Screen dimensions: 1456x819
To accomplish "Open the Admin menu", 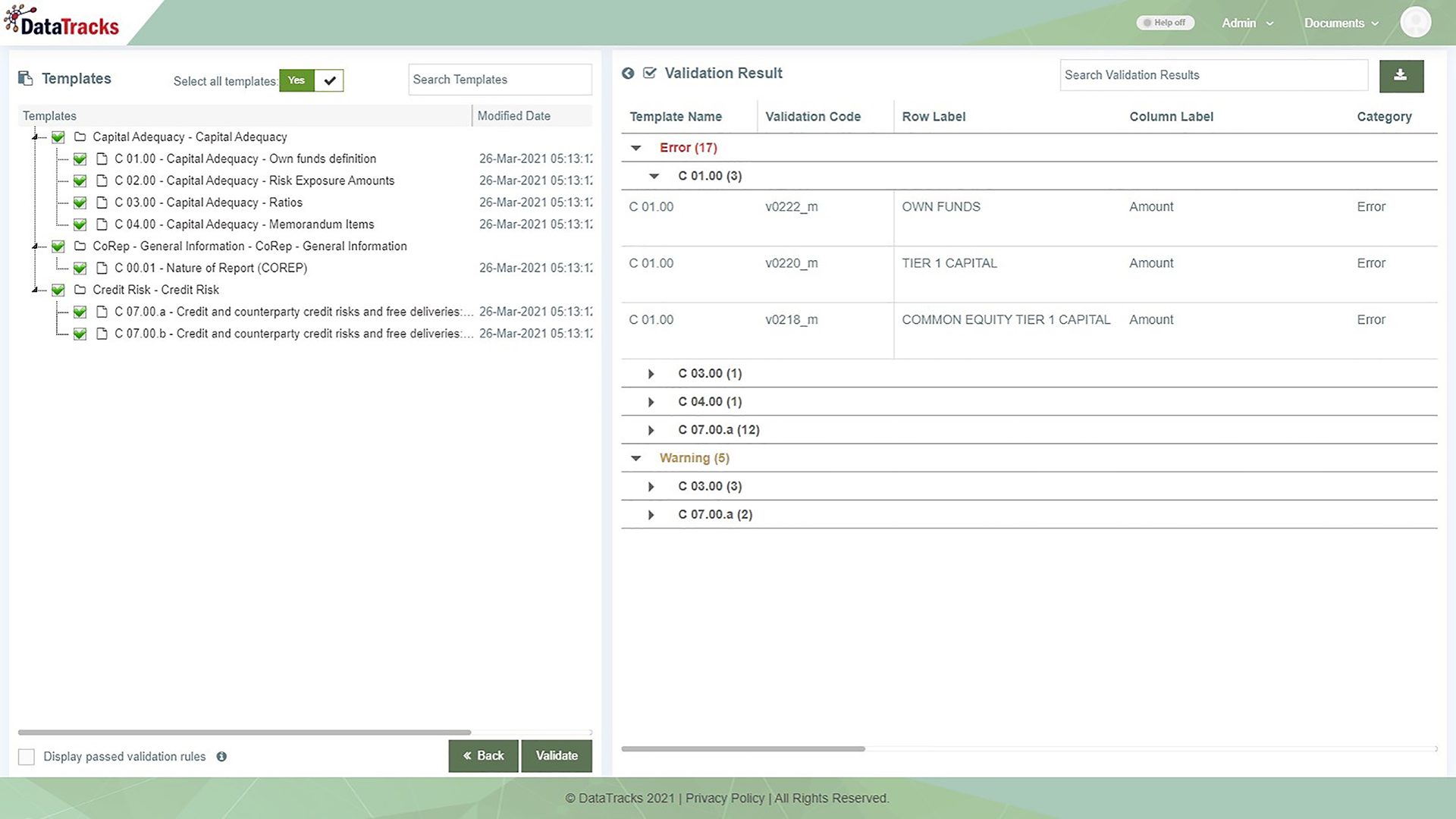I will coord(1247,23).
